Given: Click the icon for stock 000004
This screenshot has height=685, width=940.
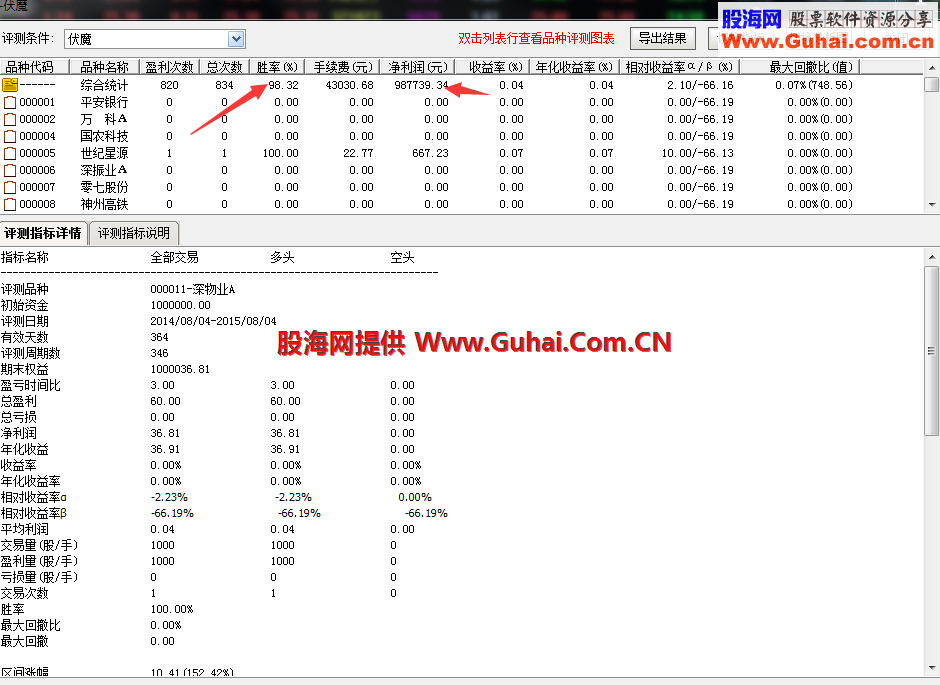Looking at the screenshot, I should (x=10, y=136).
